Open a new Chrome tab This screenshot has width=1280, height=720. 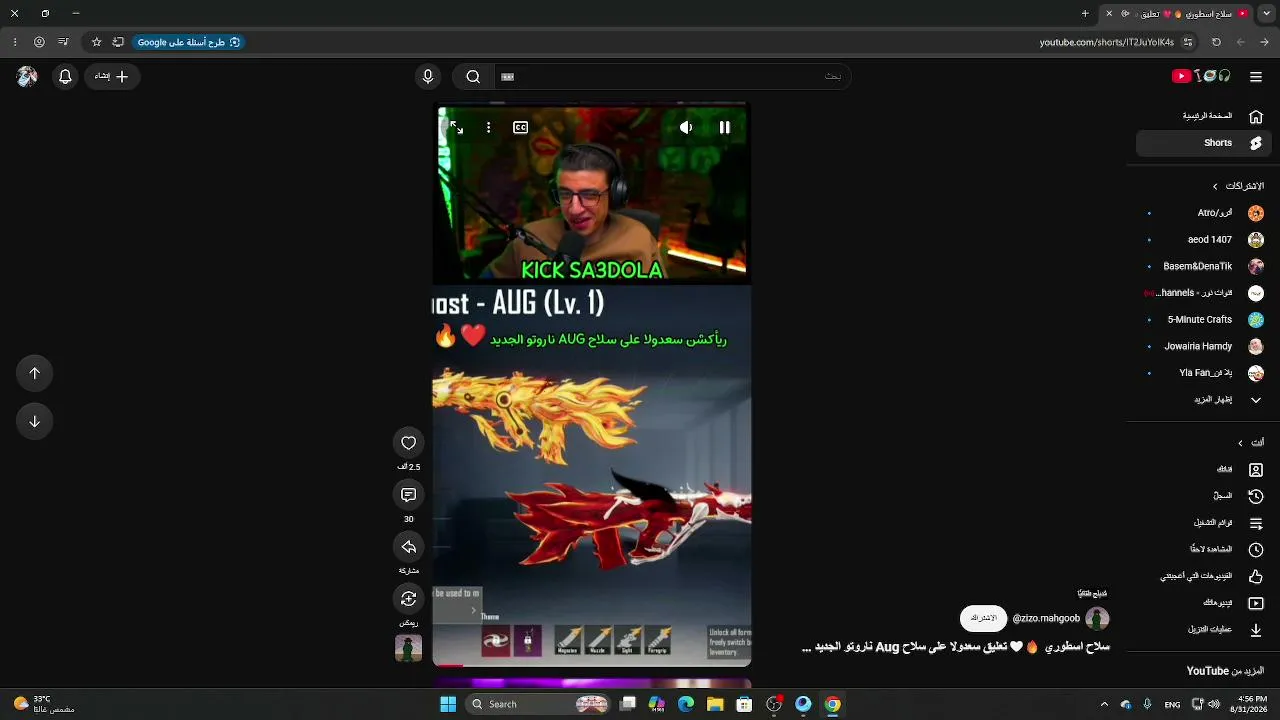[x=1085, y=14]
